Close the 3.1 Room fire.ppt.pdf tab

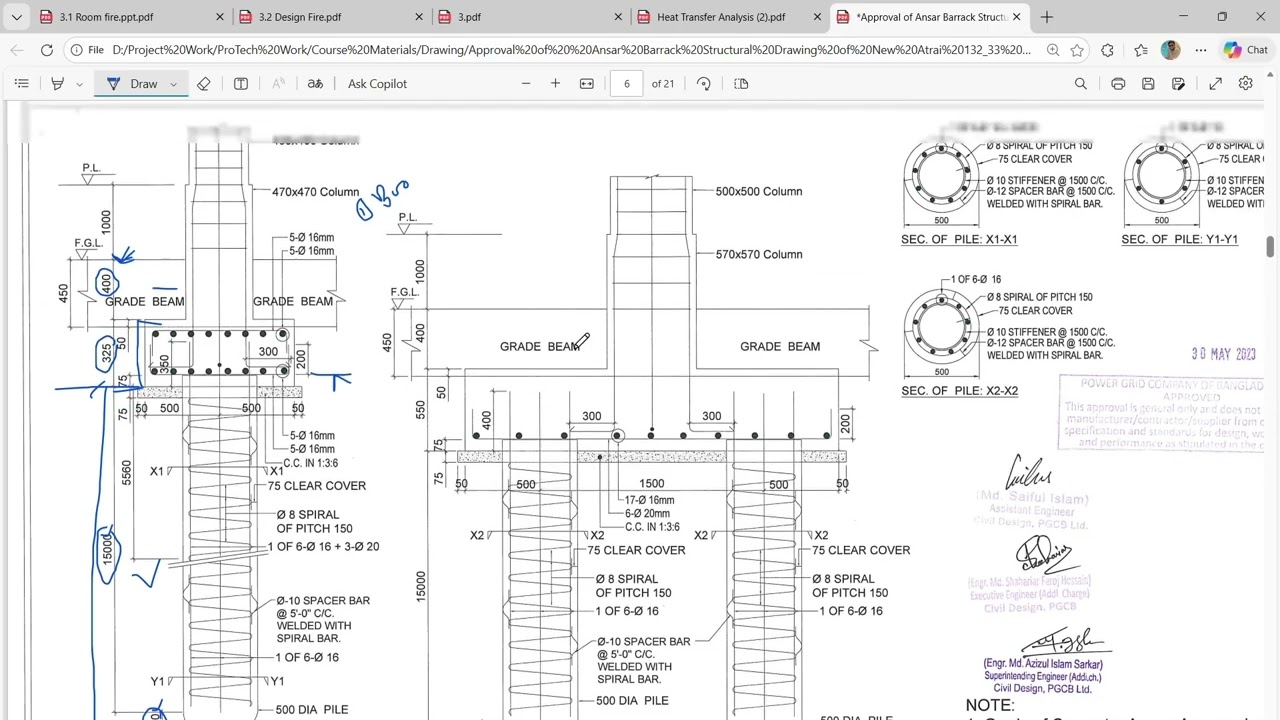pos(220,17)
